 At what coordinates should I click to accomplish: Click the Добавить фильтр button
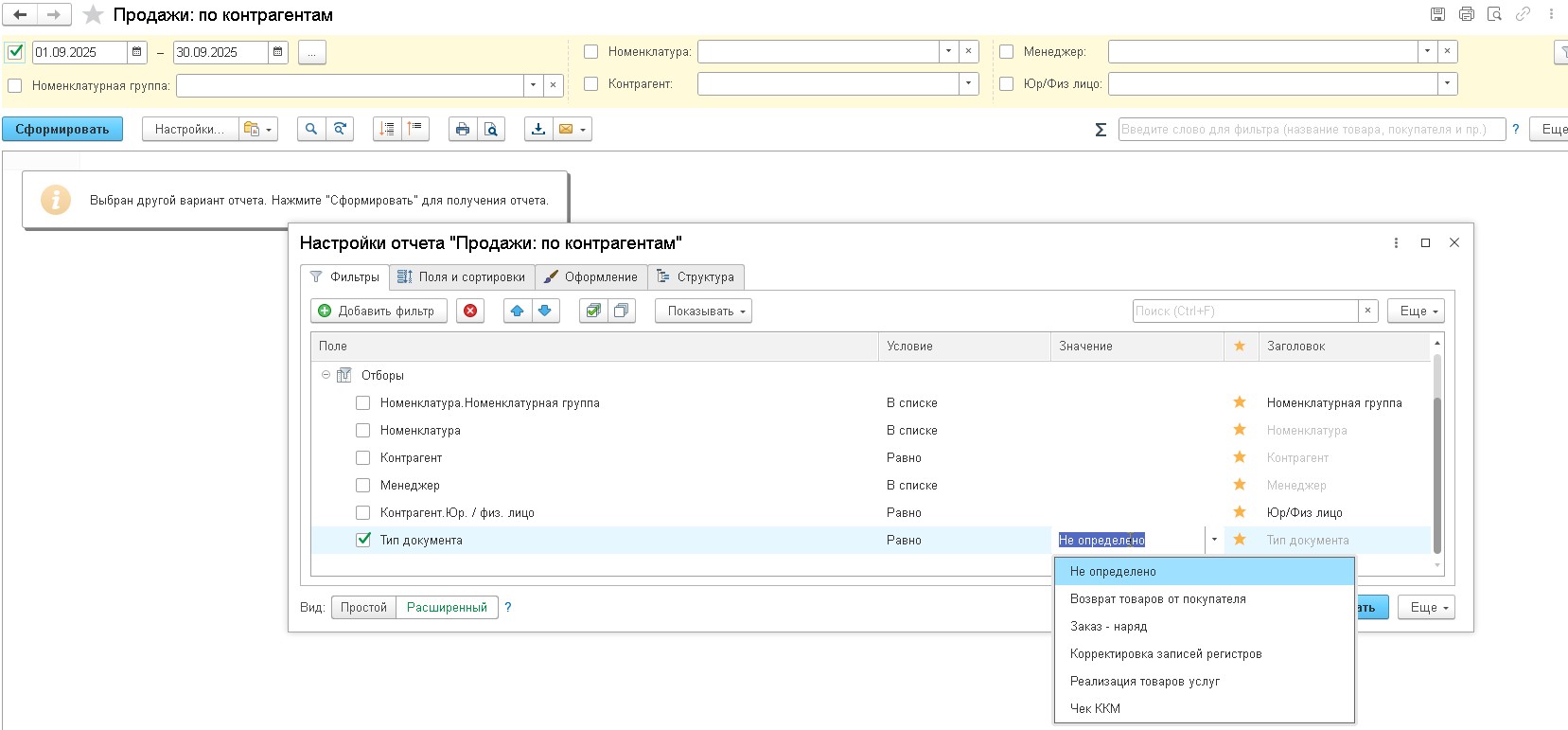pyautogui.click(x=378, y=311)
